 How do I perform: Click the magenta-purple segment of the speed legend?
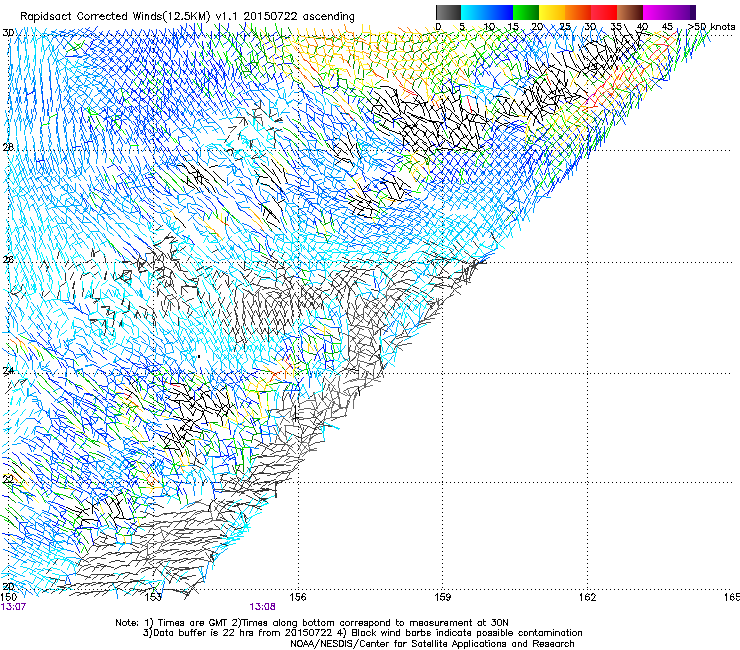click(x=669, y=12)
